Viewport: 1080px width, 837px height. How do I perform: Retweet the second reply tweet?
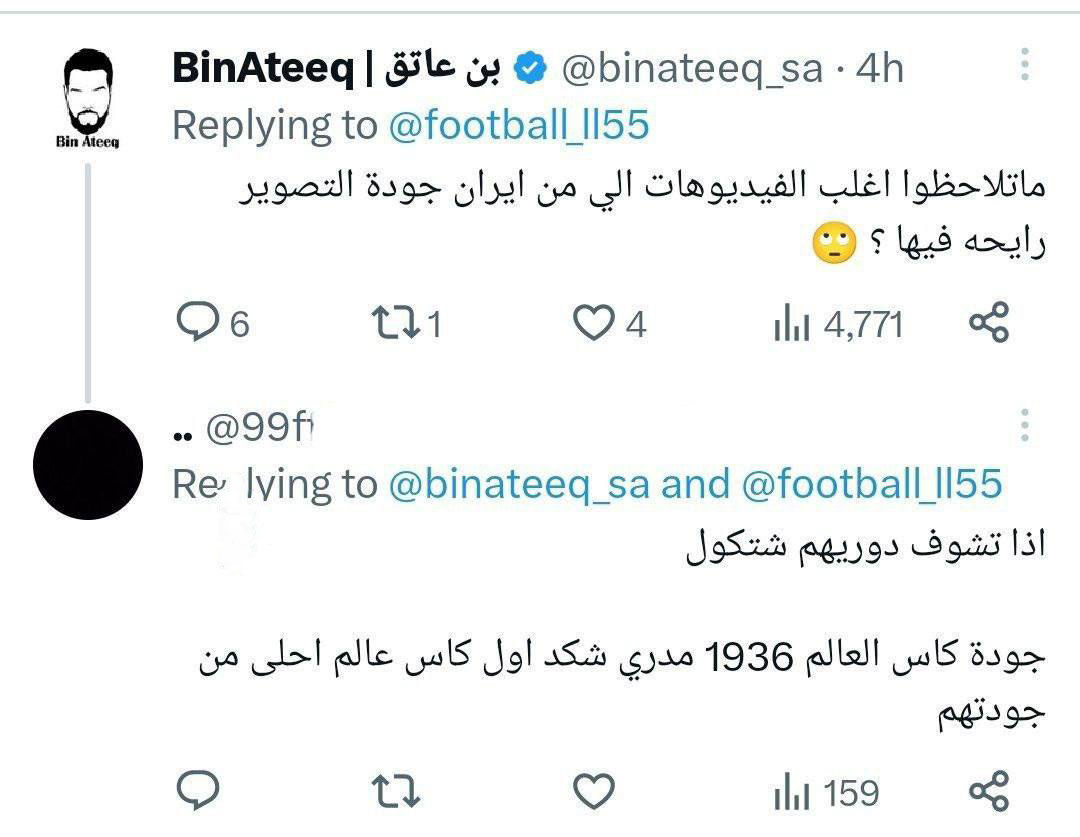click(395, 792)
